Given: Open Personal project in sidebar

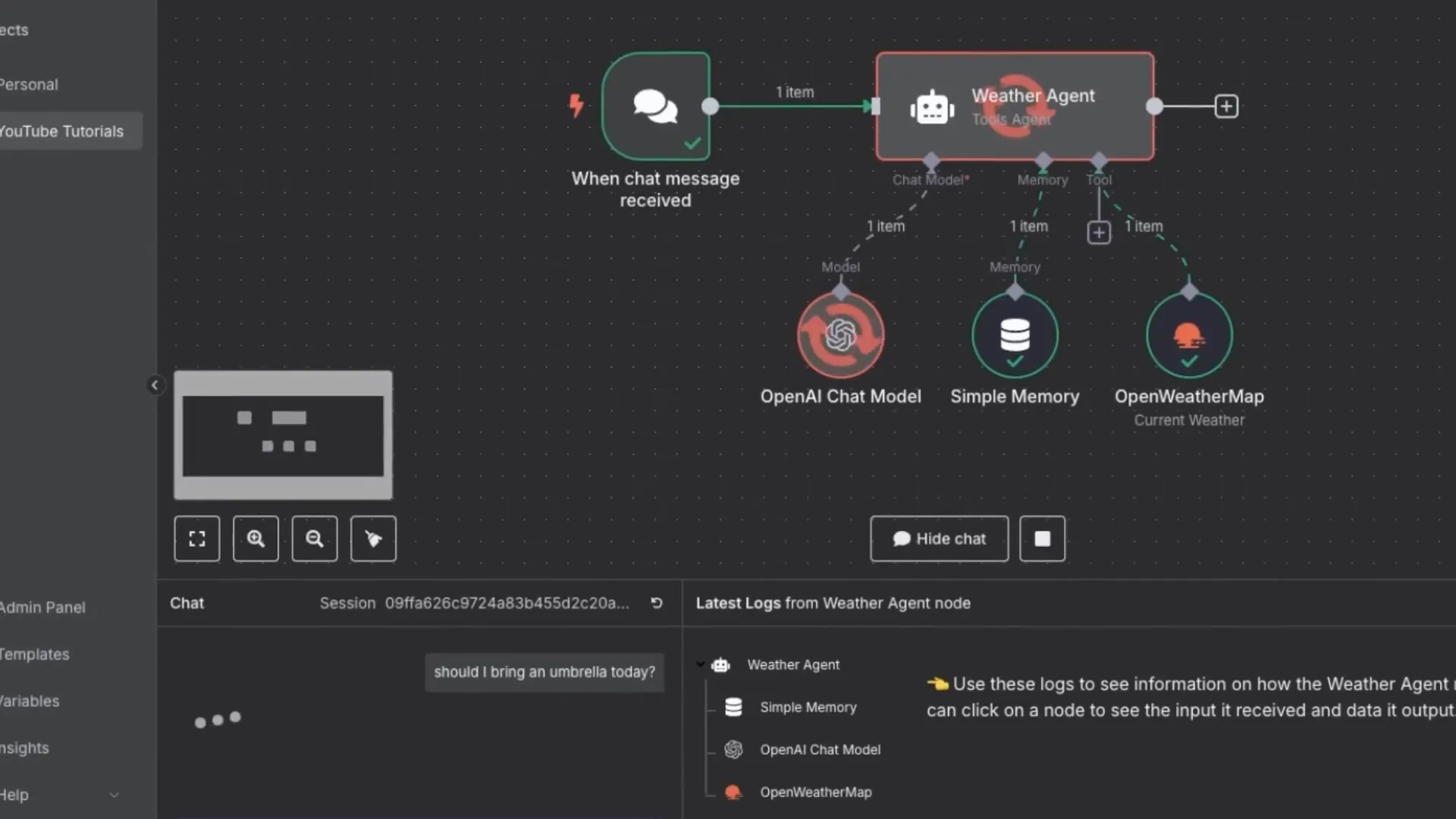Looking at the screenshot, I should click(x=30, y=84).
